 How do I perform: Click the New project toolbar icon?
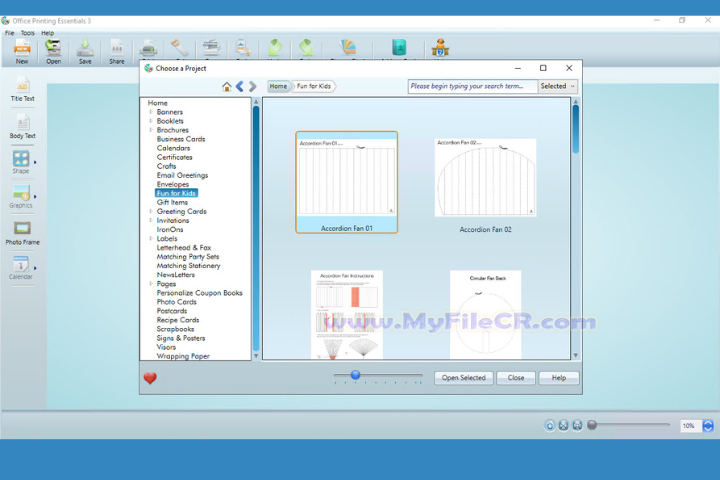point(22,51)
